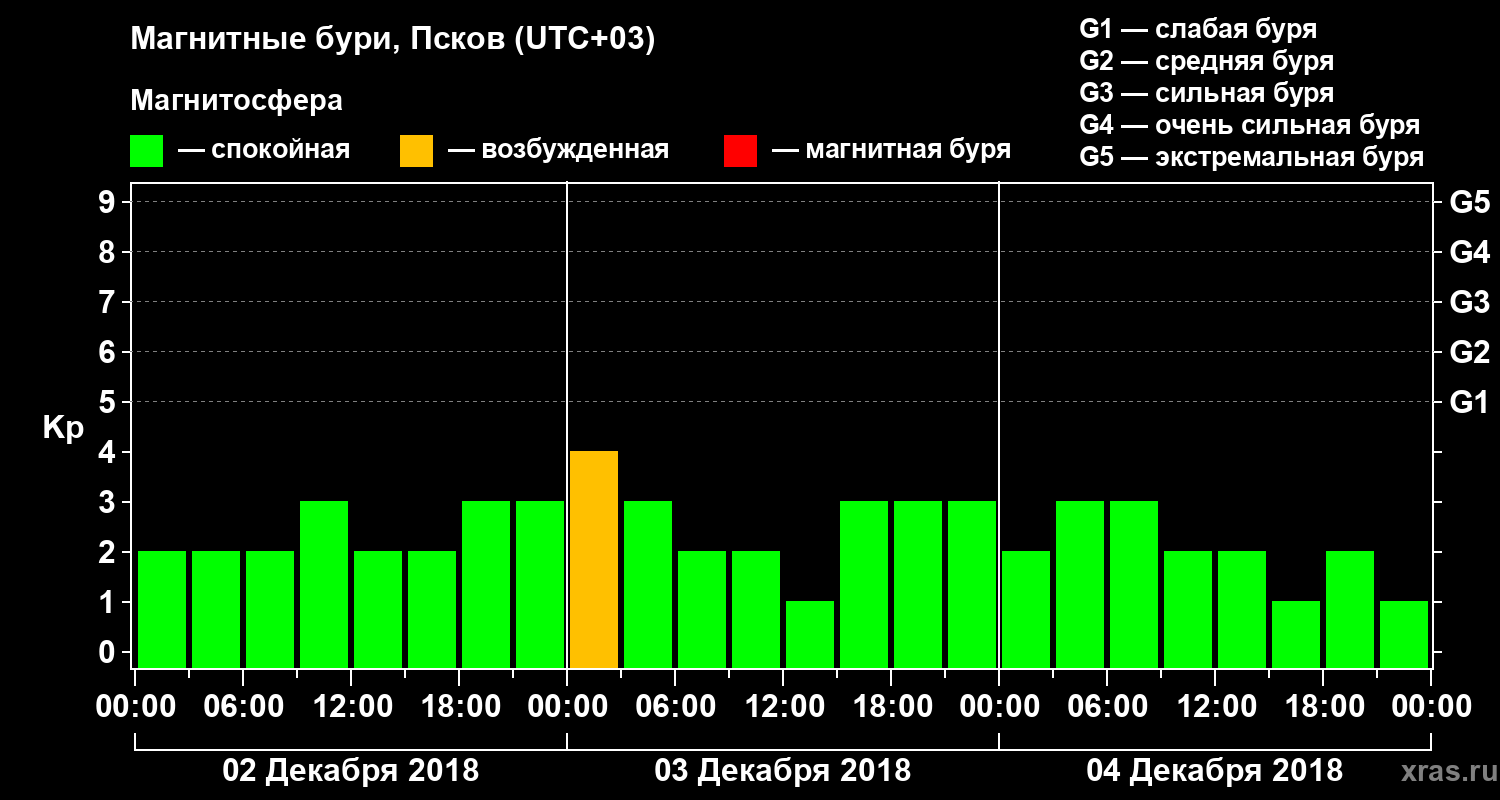The height and width of the screenshot is (800, 1500).
Task: Click the red 'магнитная буря' legend swatch
Action: pyautogui.click(x=740, y=151)
